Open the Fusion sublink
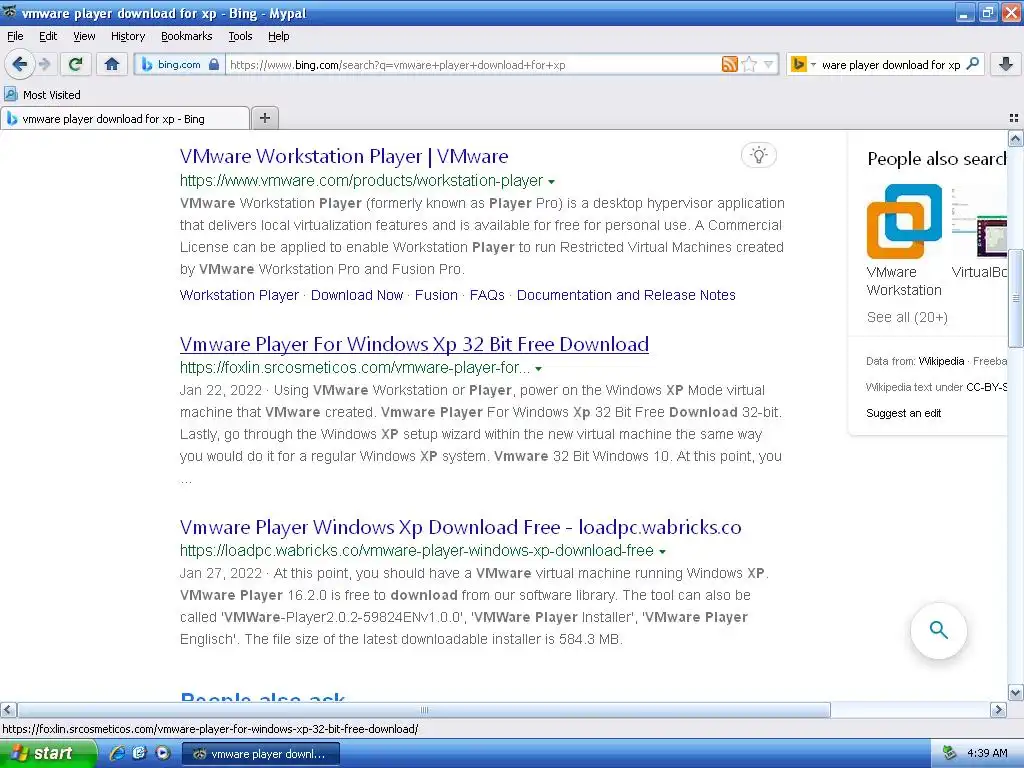 click(x=436, y=295)
